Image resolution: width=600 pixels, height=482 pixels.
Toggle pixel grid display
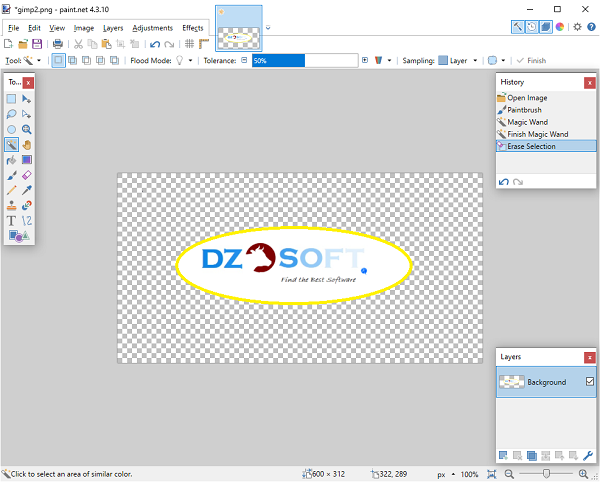189,44
